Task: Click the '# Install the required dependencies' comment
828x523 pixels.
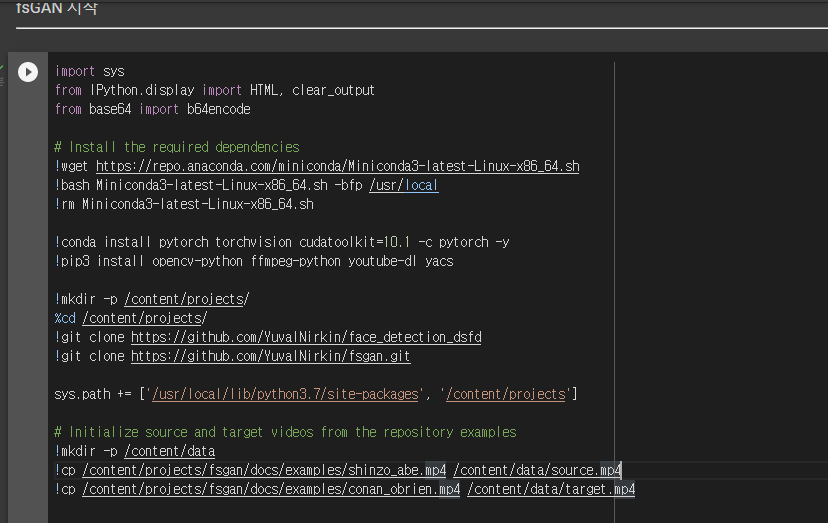Action: 177,147
